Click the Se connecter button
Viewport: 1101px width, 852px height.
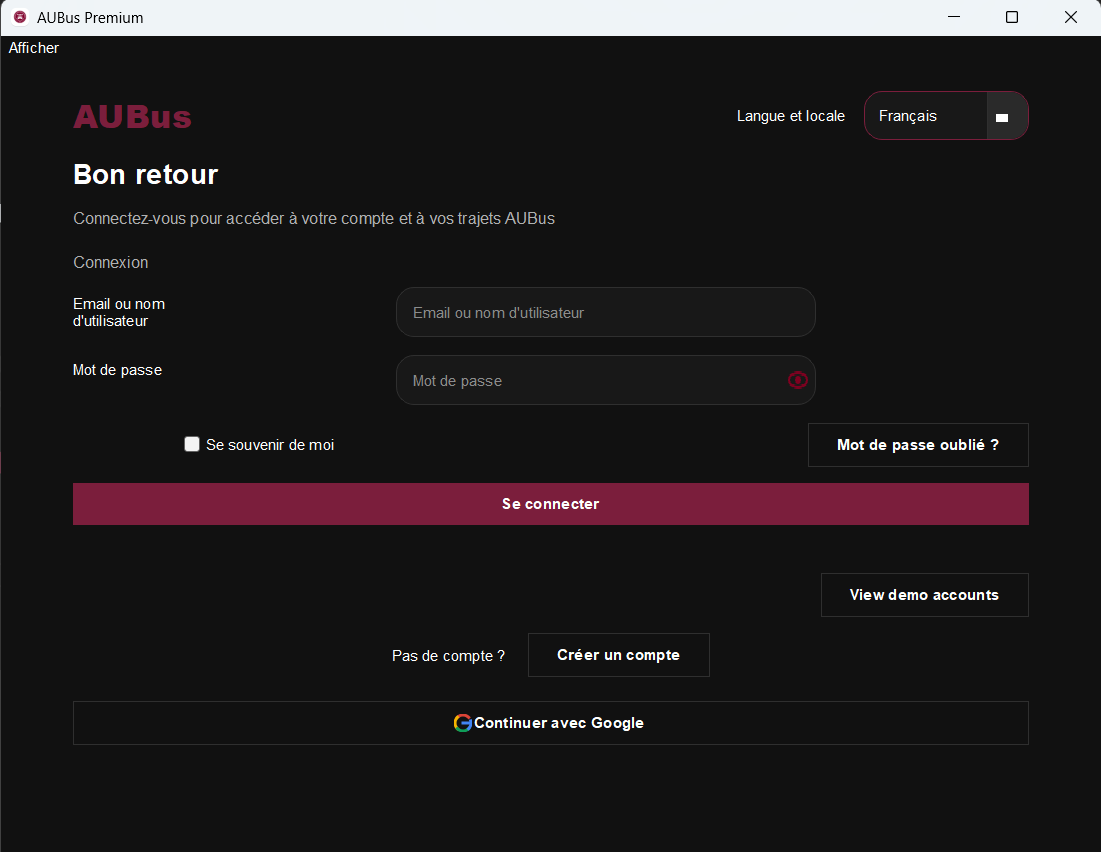coord(550,504)
